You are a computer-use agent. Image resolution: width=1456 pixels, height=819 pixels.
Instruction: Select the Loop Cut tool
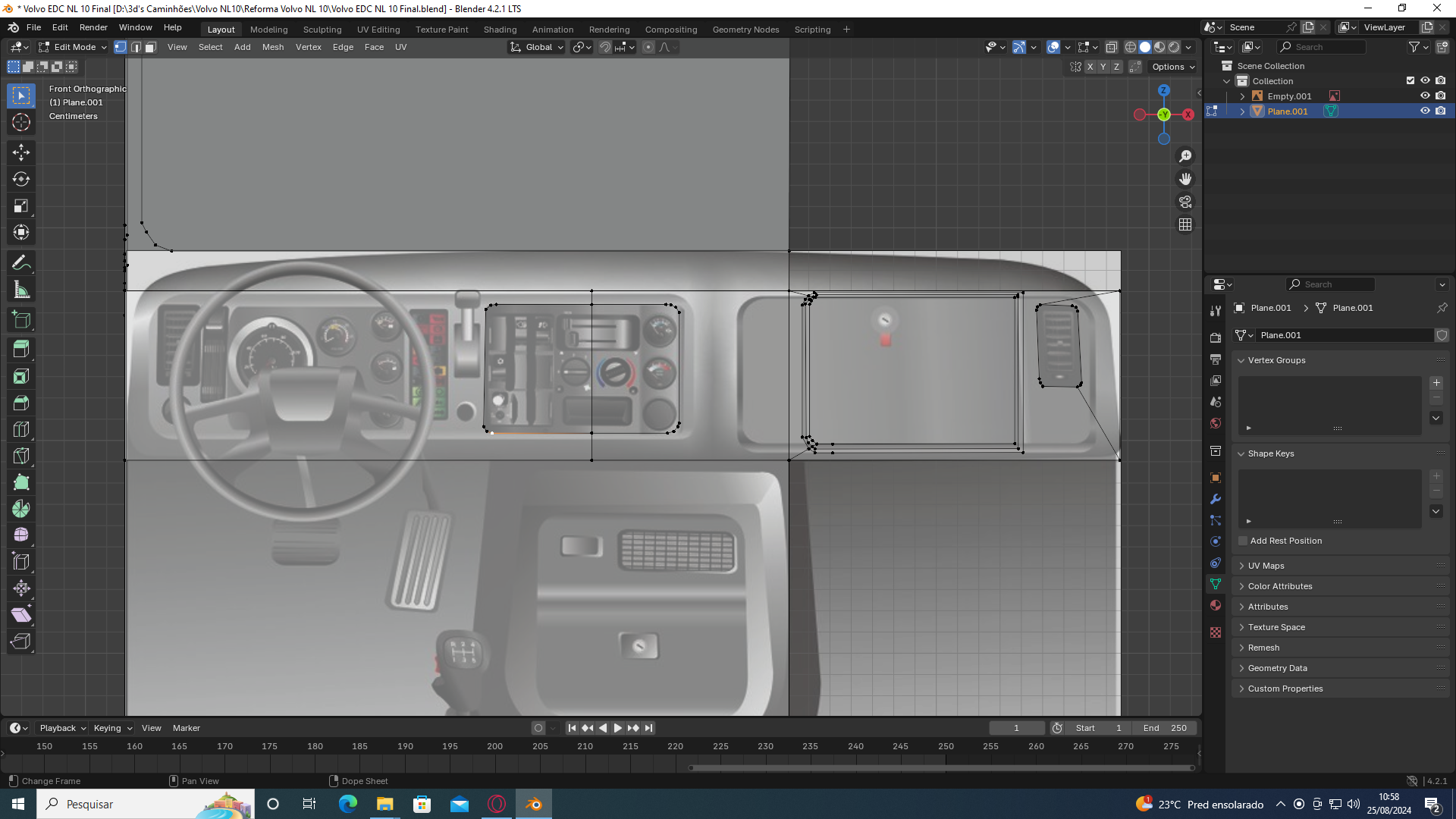point(21,429)
